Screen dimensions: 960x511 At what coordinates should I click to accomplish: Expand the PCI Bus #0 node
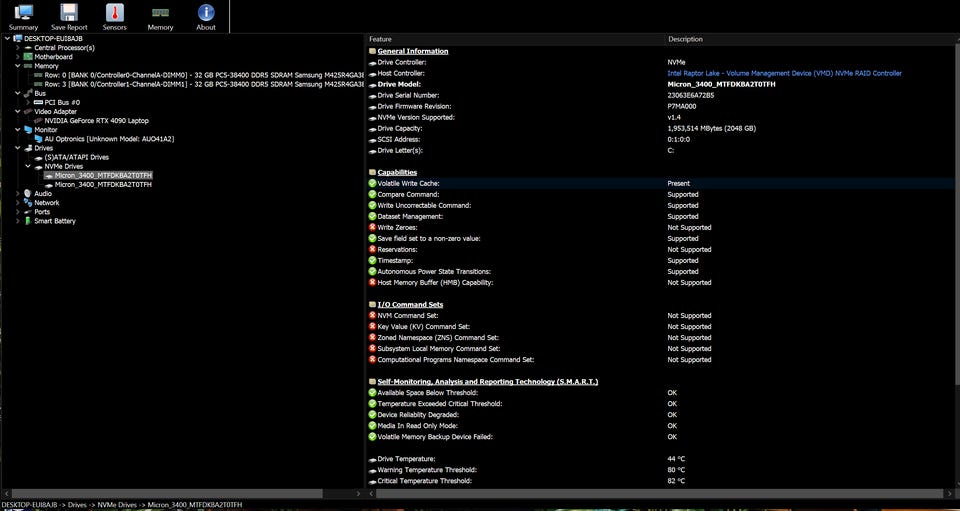[28, 102]
